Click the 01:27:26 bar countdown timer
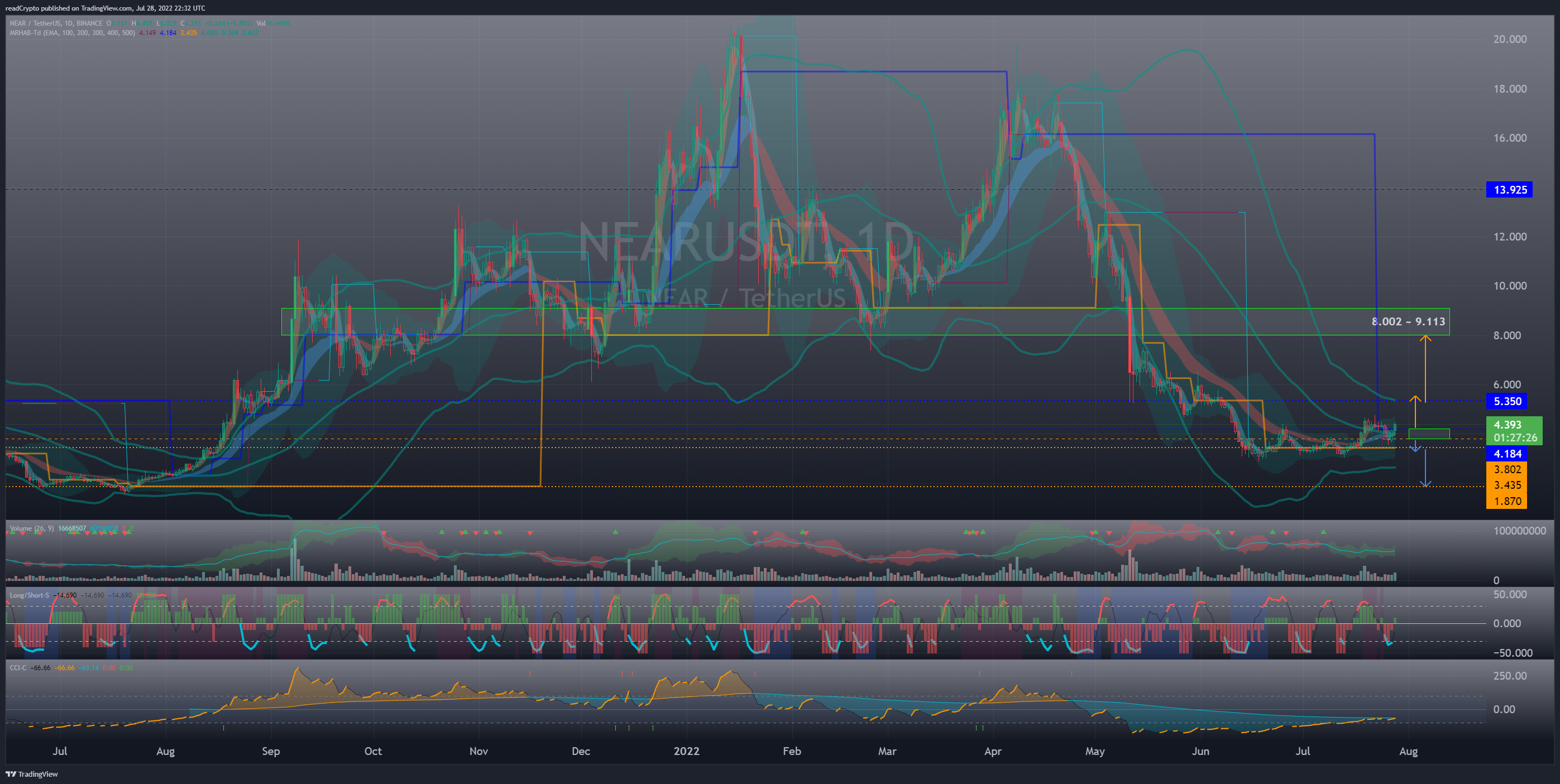Image resolution: width=1560 pixels, height=784 pixels. [x=1515, y=437]
